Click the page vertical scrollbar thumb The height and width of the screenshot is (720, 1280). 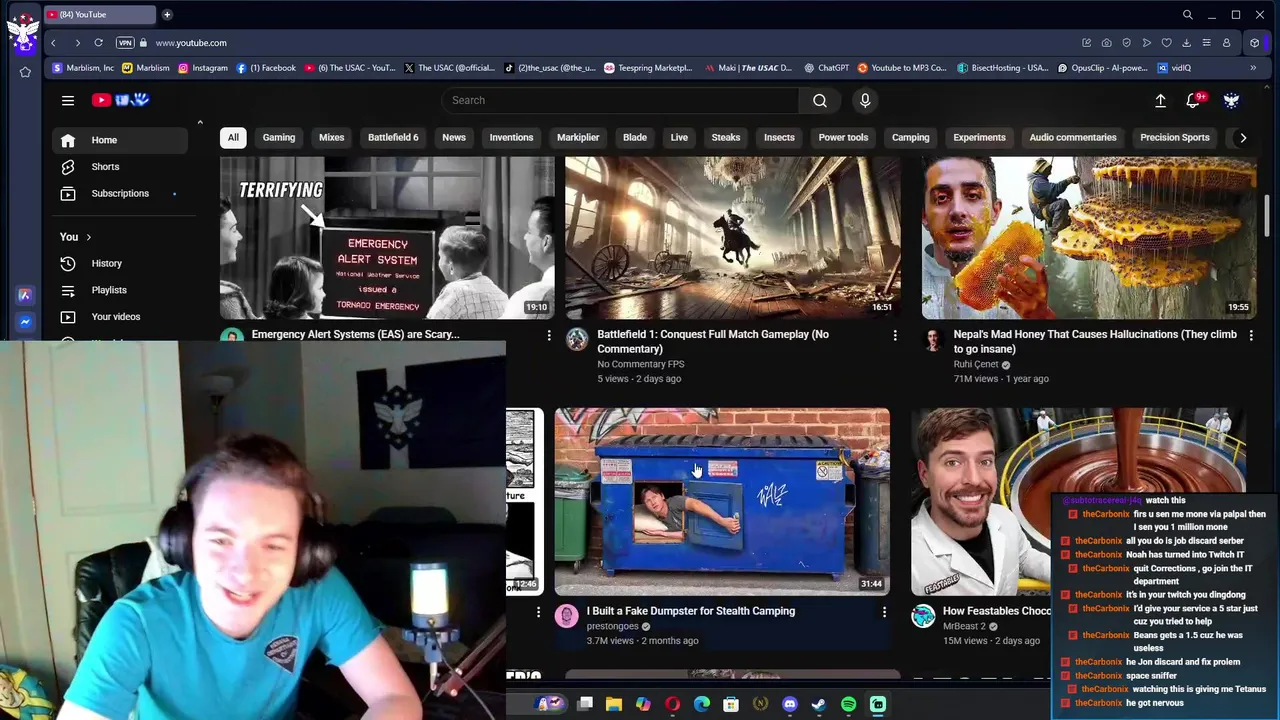click(x=1266, y=215)
